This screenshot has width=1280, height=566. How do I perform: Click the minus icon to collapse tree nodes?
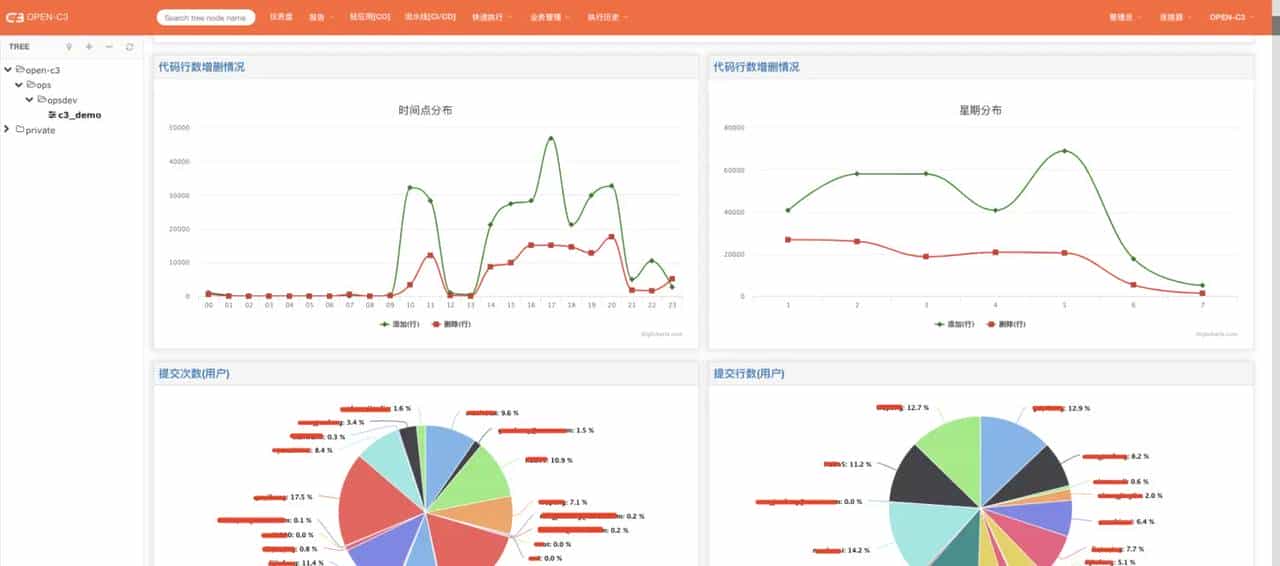(109, 47)
